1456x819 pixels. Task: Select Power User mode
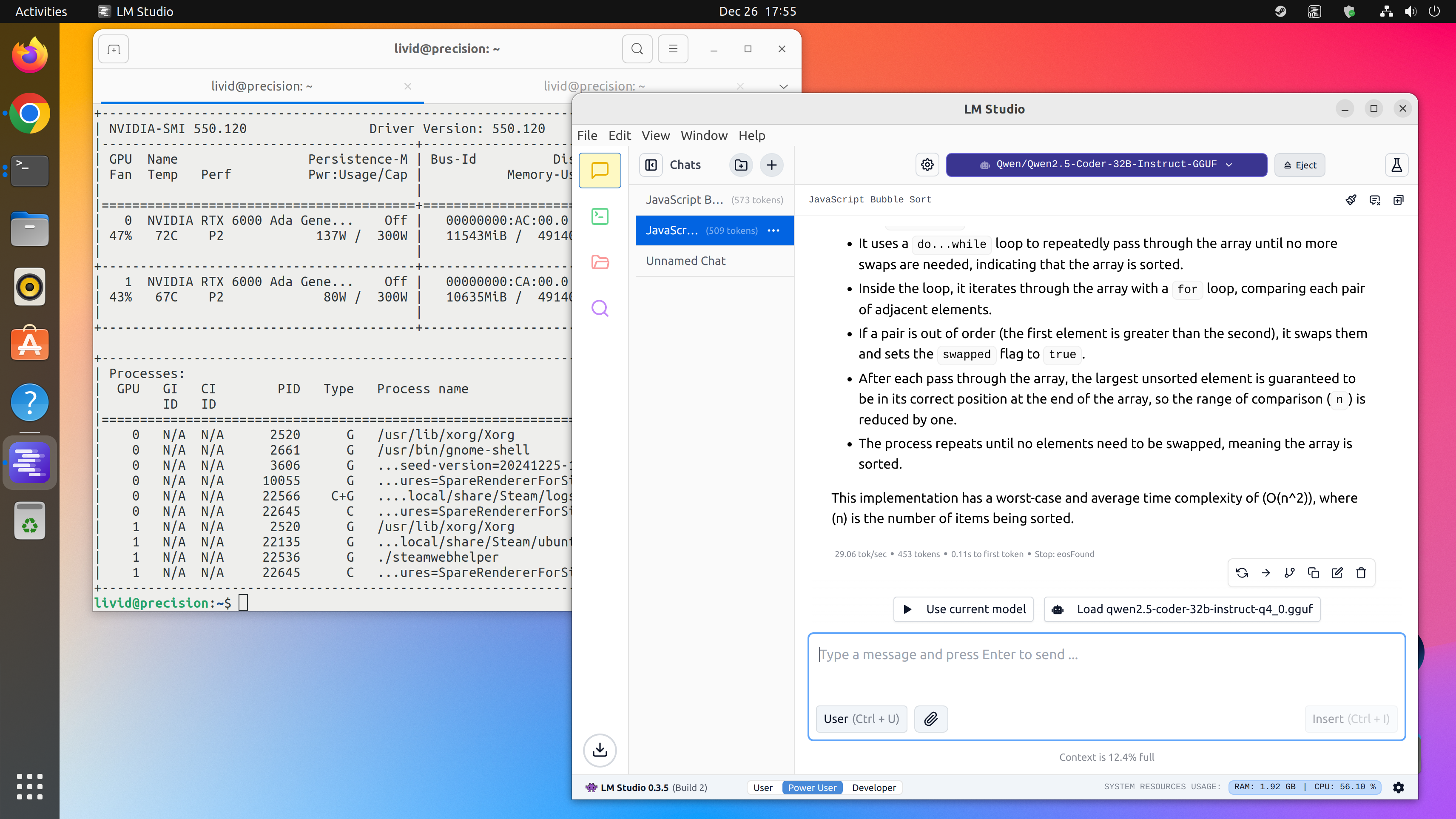[x=812, y=788]
